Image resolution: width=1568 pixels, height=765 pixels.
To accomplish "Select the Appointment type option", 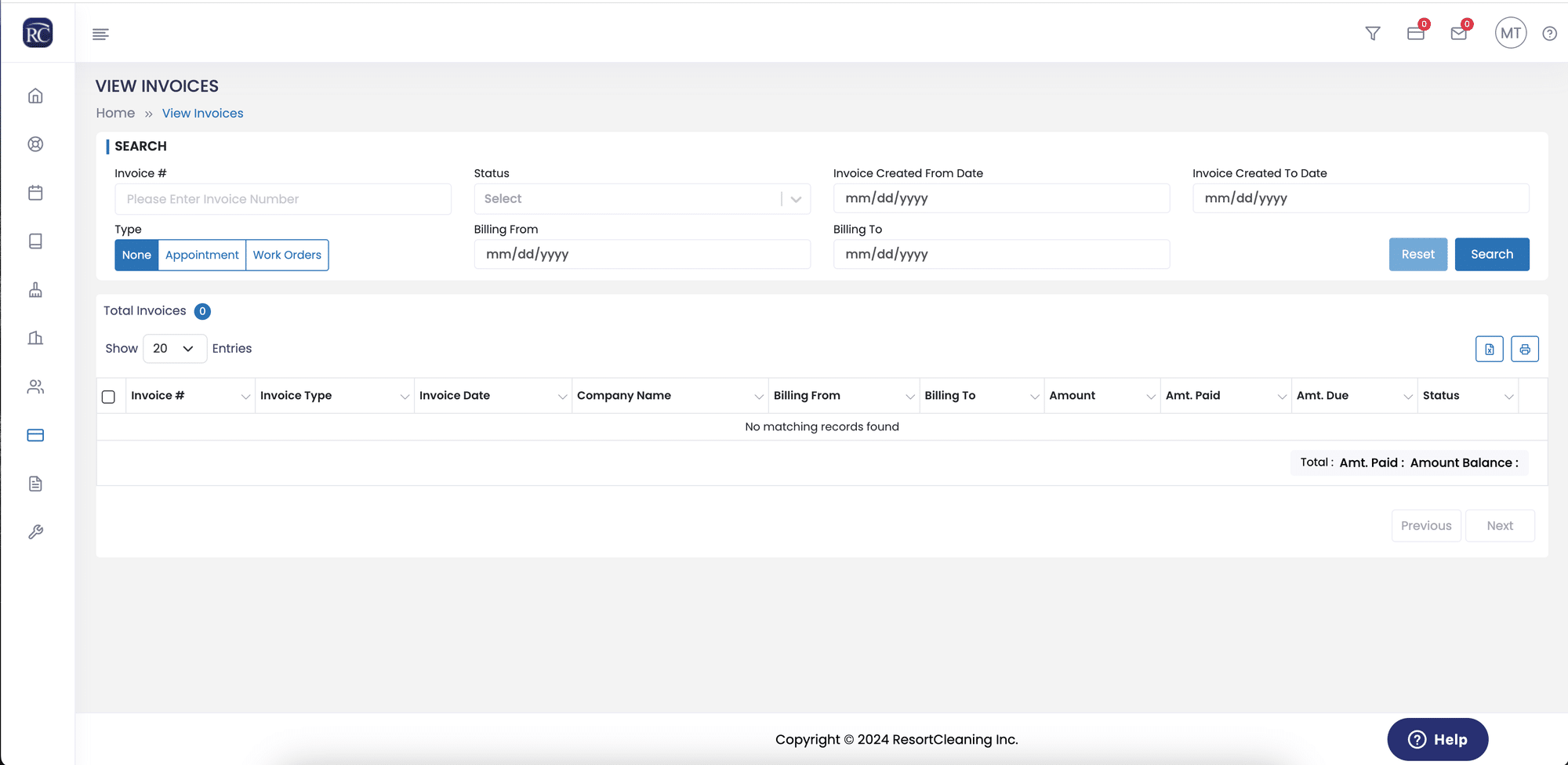I will click(x=202, y=255).
